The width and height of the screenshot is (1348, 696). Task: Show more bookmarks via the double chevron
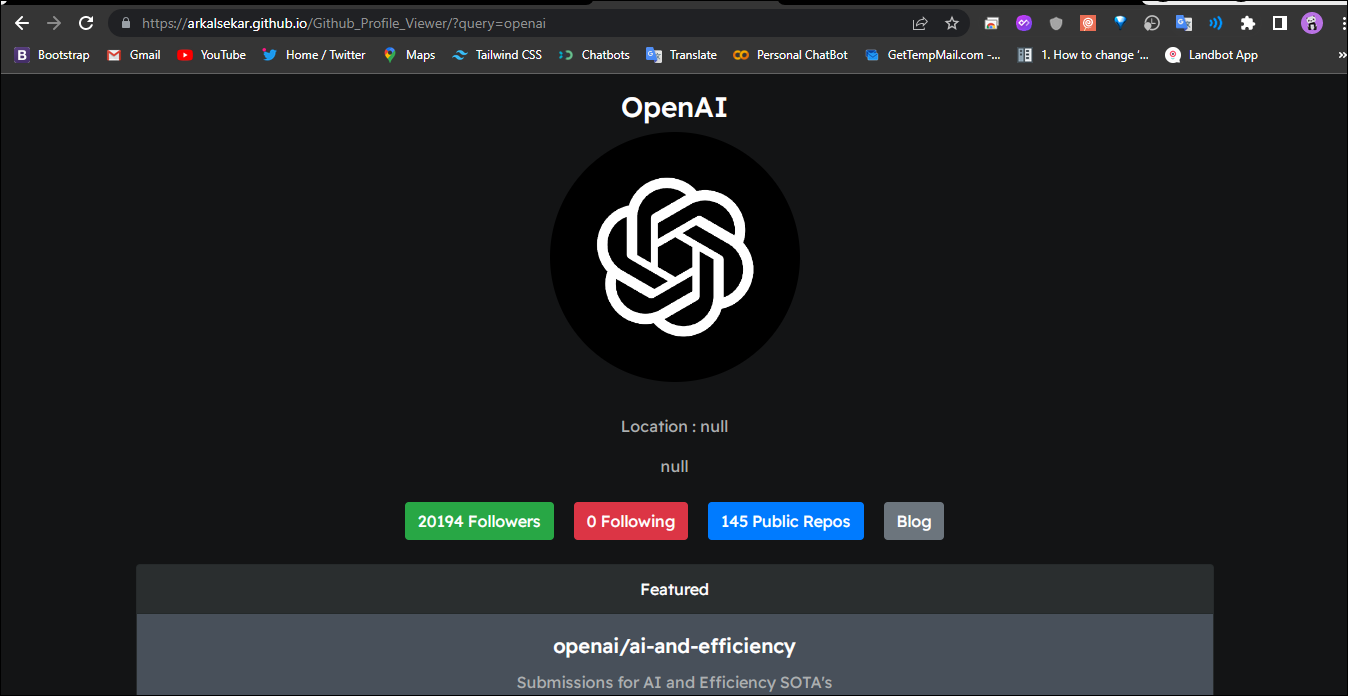pyautogui.click(x=1341, y=55)
